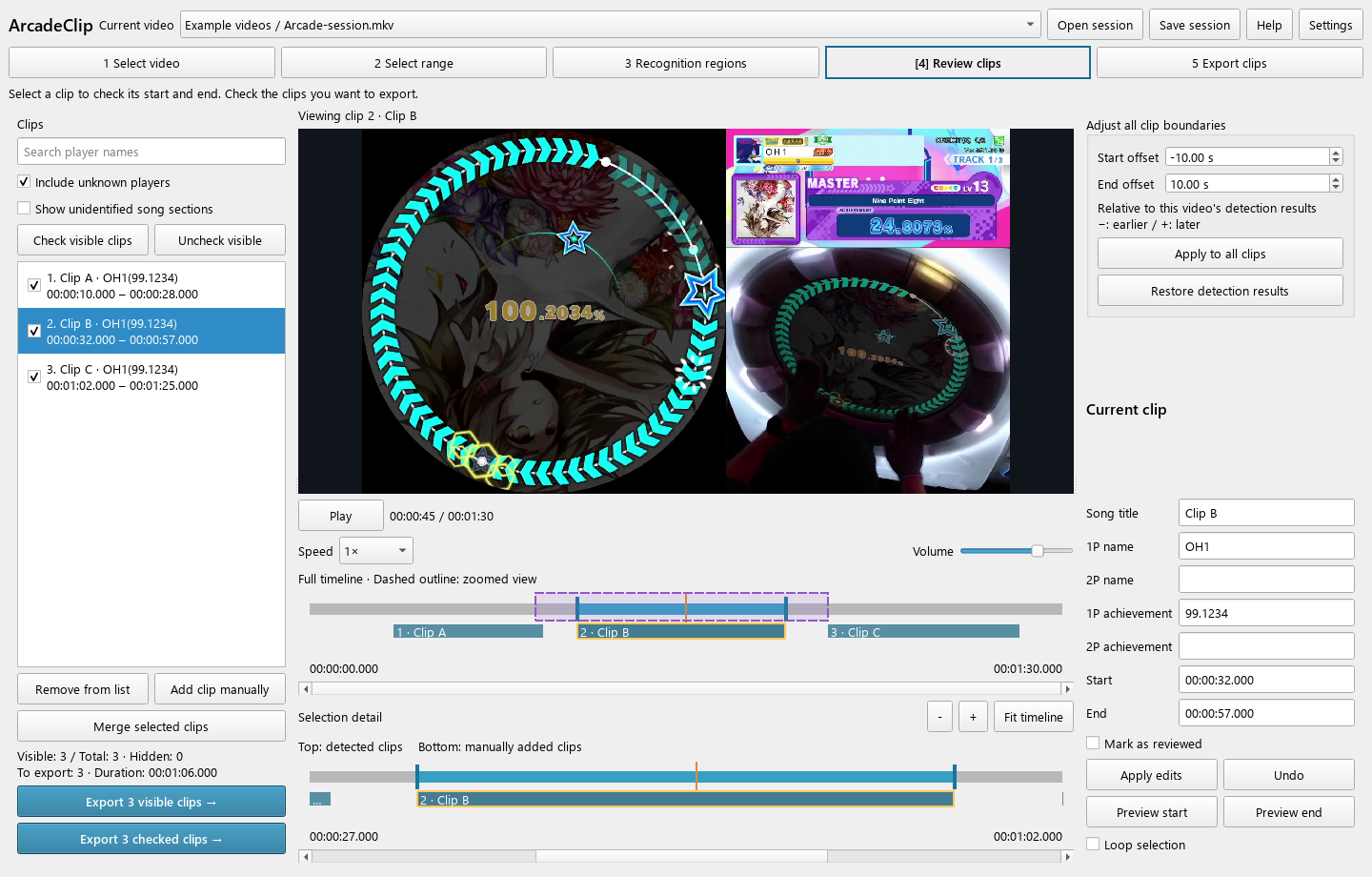Save the session
The height and width of the screenshot is (877, 1372).
point(1195,25)
